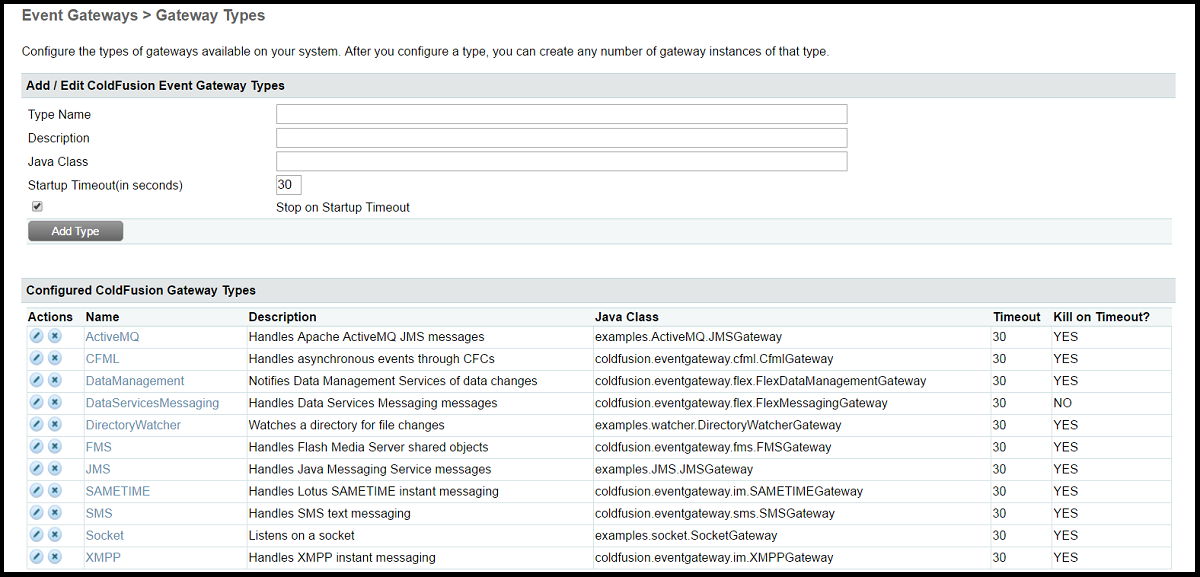1200x577 pixels.
Task: Click 'Handles Apache ActiveMQ JMS messages' description
Action: pos(366,337)
